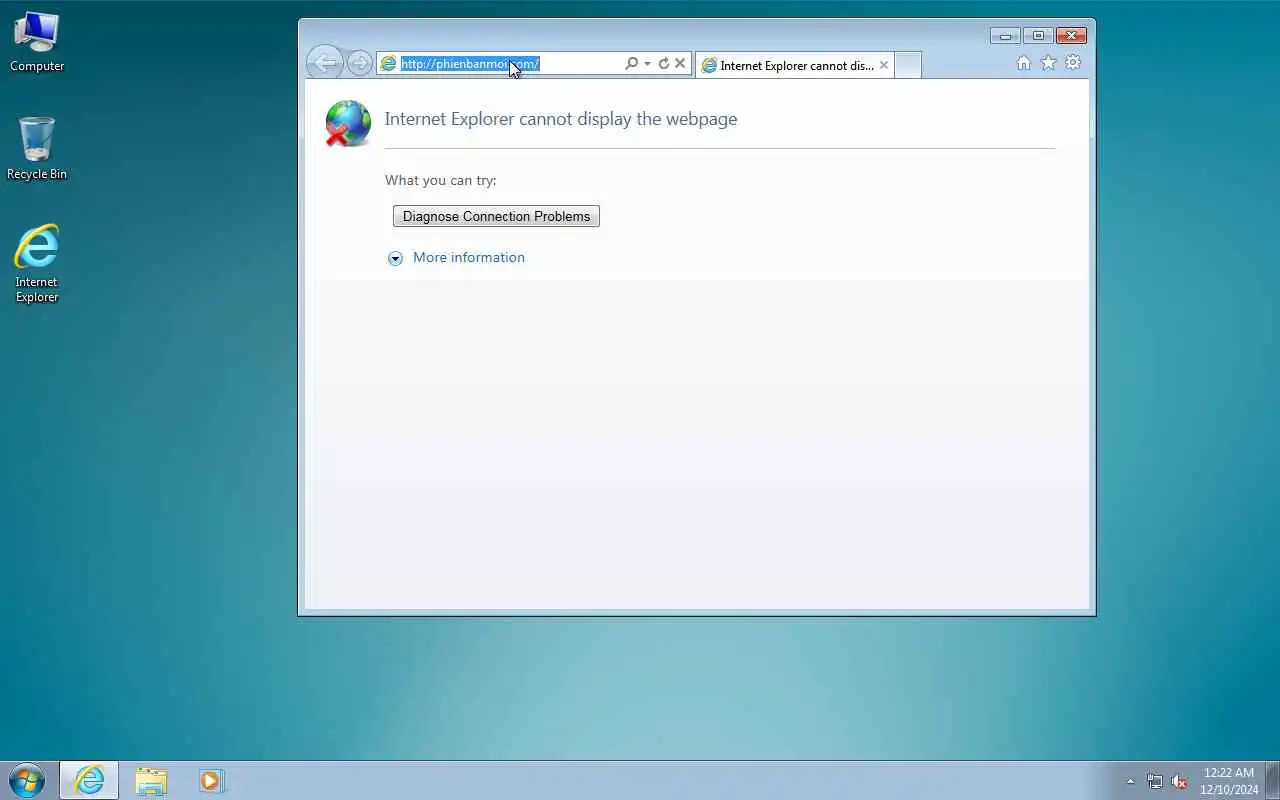Open a new blank tab
The image size is (1280, 800).
click(x=907, y=65)
